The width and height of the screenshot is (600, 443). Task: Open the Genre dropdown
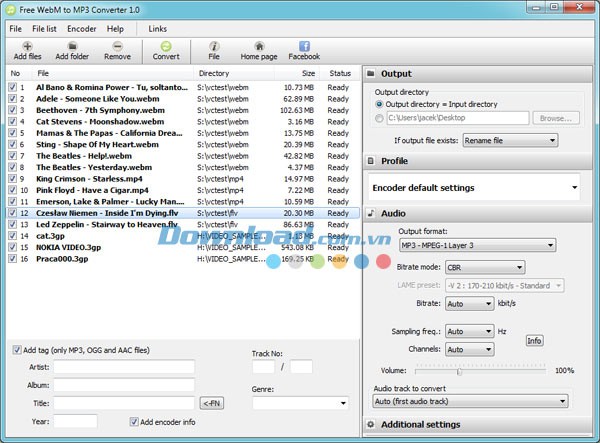300,403
